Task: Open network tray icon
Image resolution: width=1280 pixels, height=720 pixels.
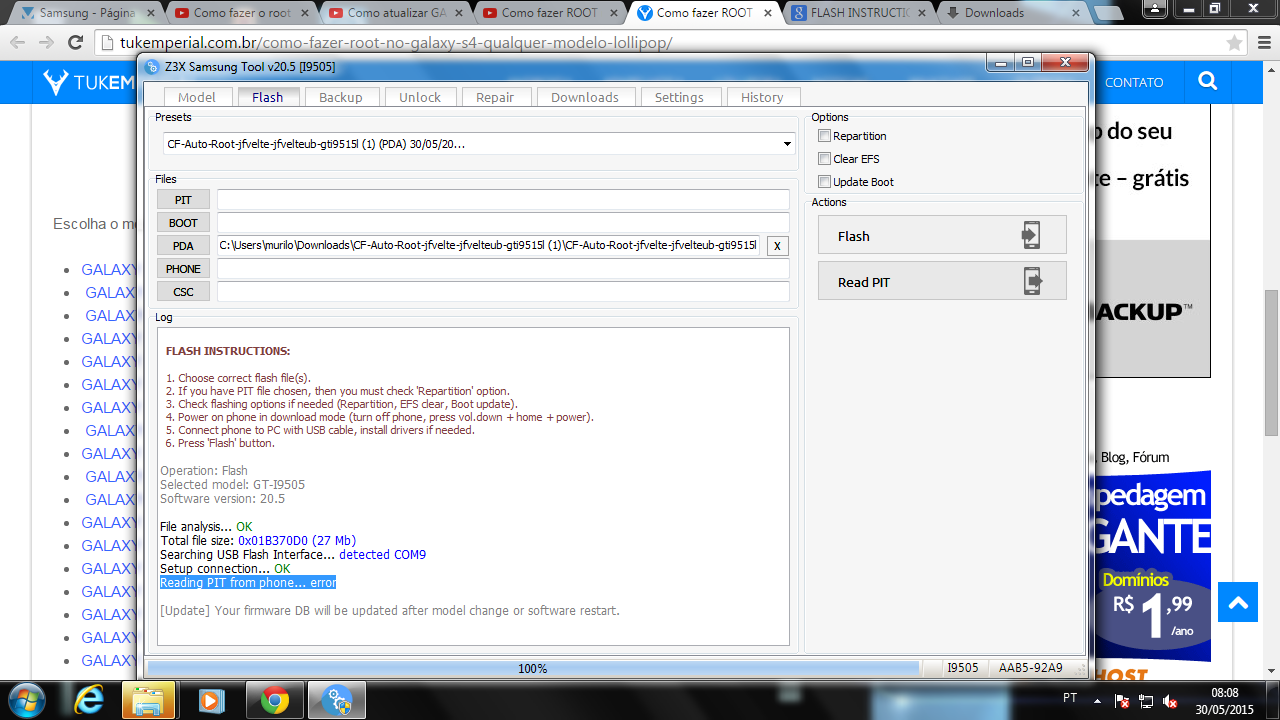Action: click(x=1146, y=702)
